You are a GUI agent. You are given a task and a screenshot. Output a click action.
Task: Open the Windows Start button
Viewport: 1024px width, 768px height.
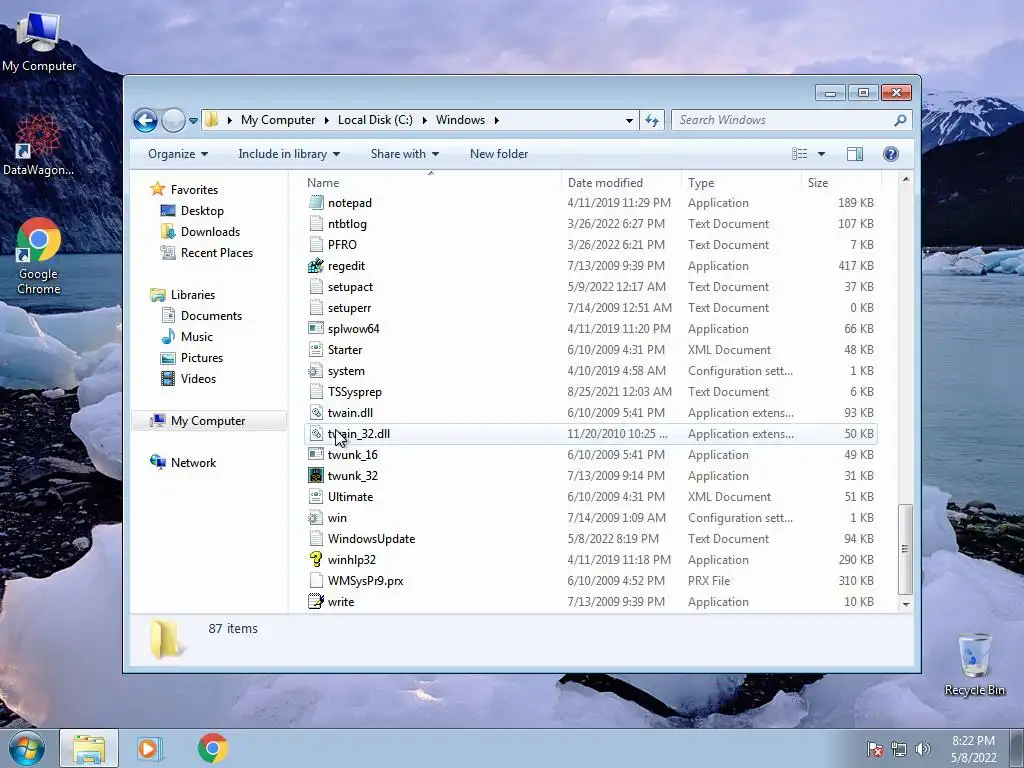(x=25, y=748)
